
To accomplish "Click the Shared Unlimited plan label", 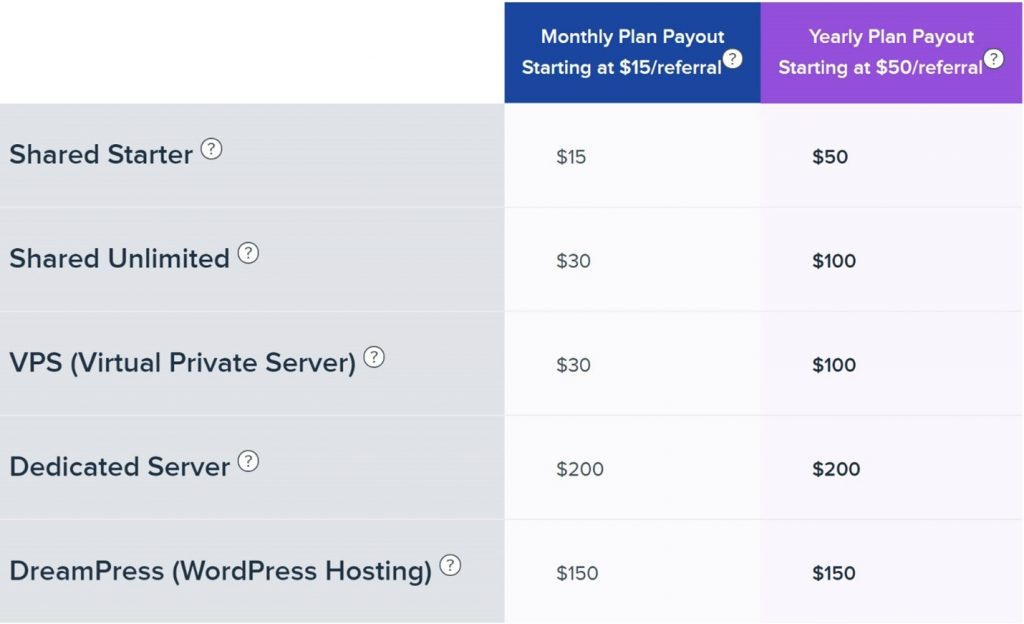I will click(x=120, y=258).
